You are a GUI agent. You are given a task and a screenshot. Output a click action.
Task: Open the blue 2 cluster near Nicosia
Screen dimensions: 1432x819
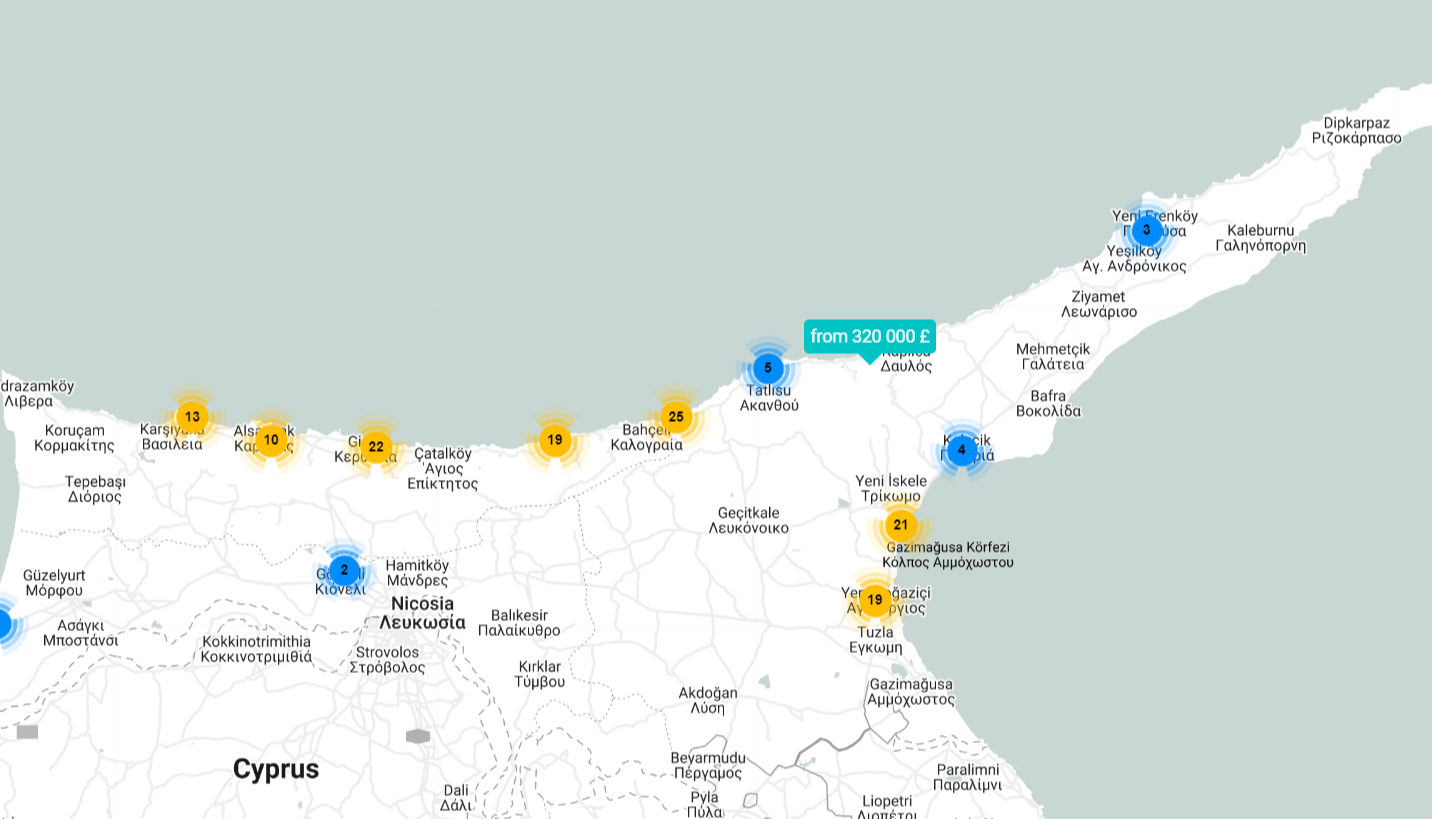[344, 571]
